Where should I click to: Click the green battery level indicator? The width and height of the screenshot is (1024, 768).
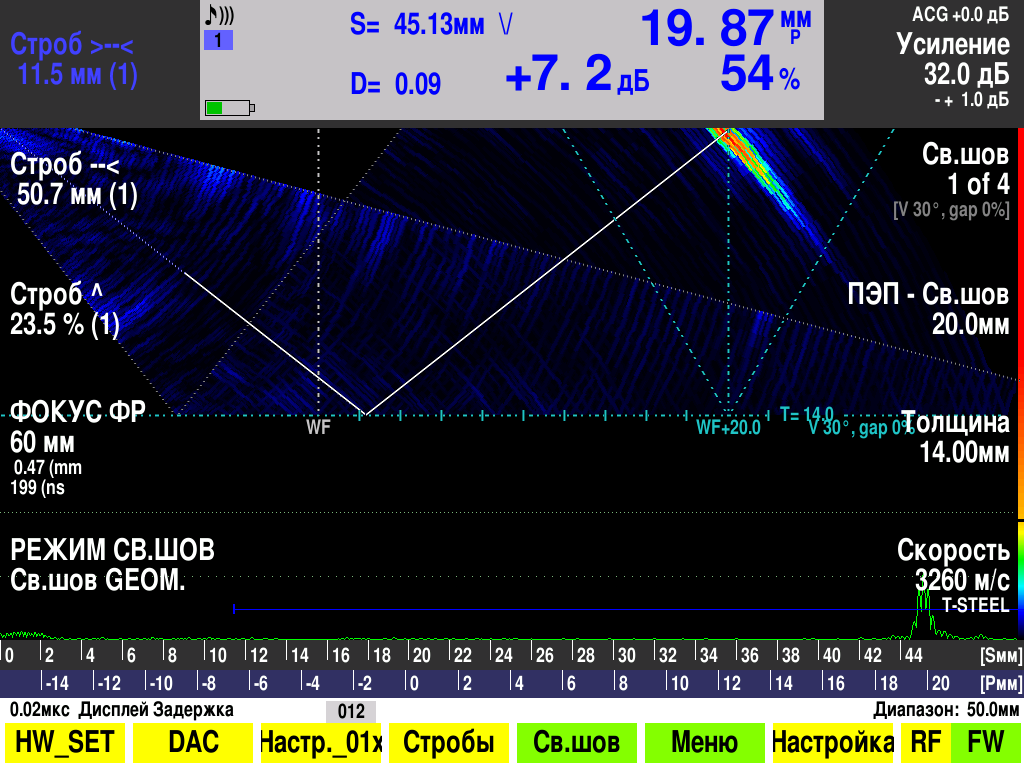(x=229, y=108)
